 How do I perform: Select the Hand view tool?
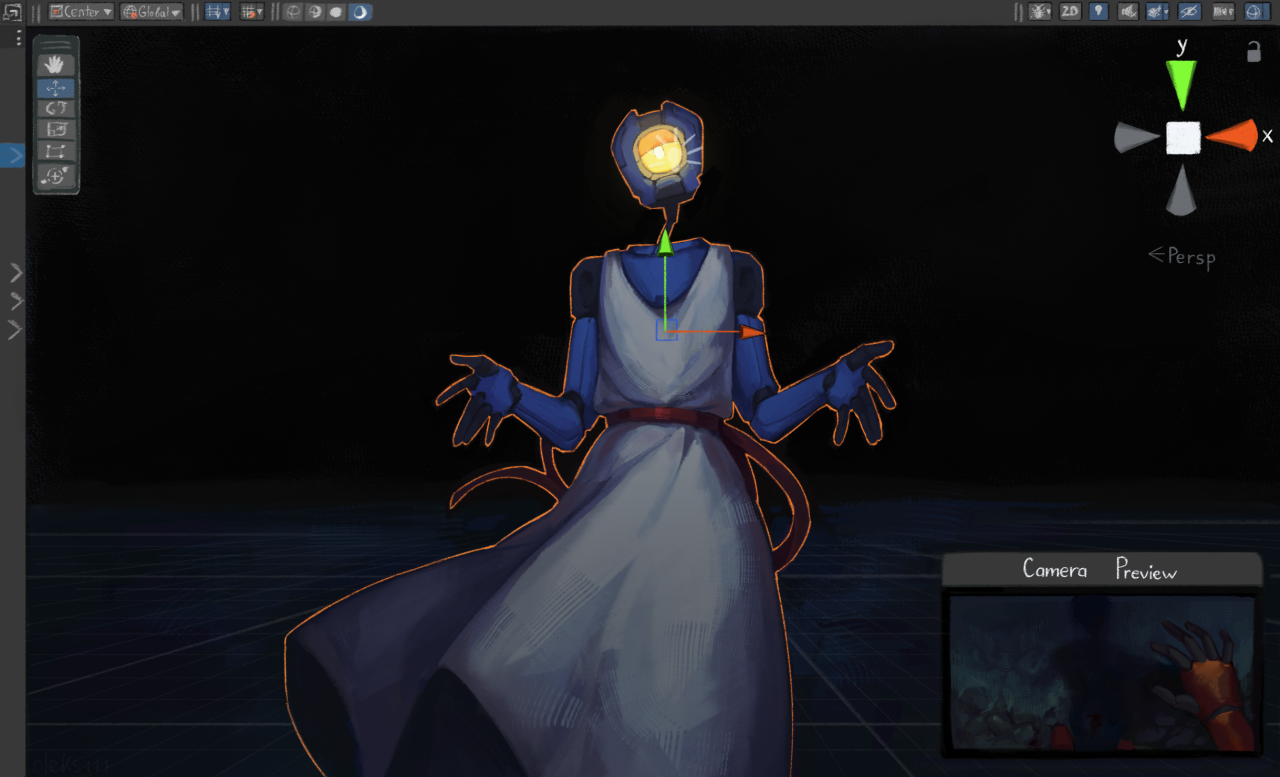[x=56, y=65]
